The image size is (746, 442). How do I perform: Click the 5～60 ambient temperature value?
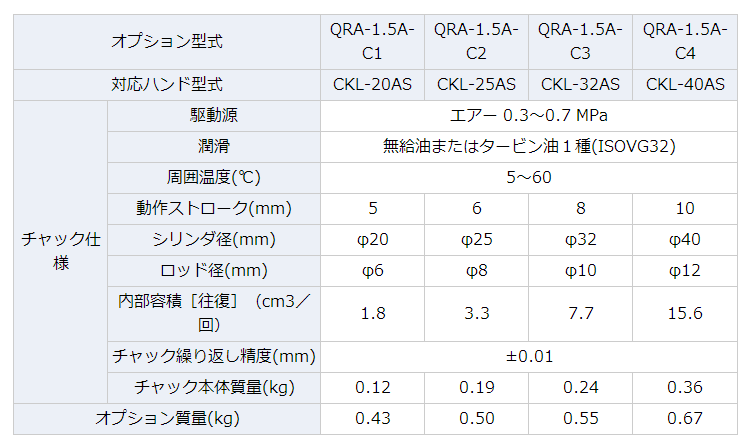pos(530,178)
